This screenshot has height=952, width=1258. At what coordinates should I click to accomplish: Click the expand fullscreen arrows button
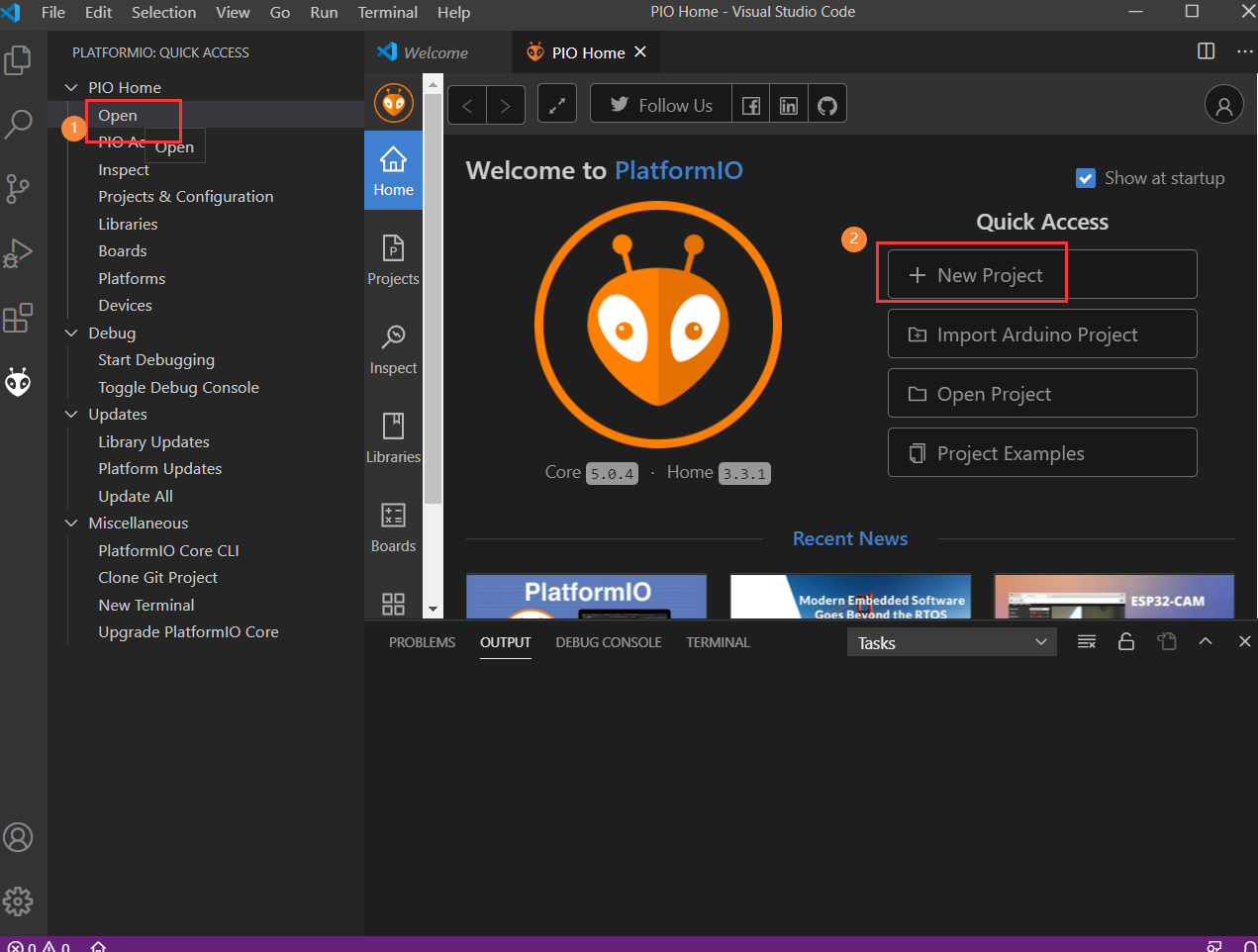tap(557, 105)
